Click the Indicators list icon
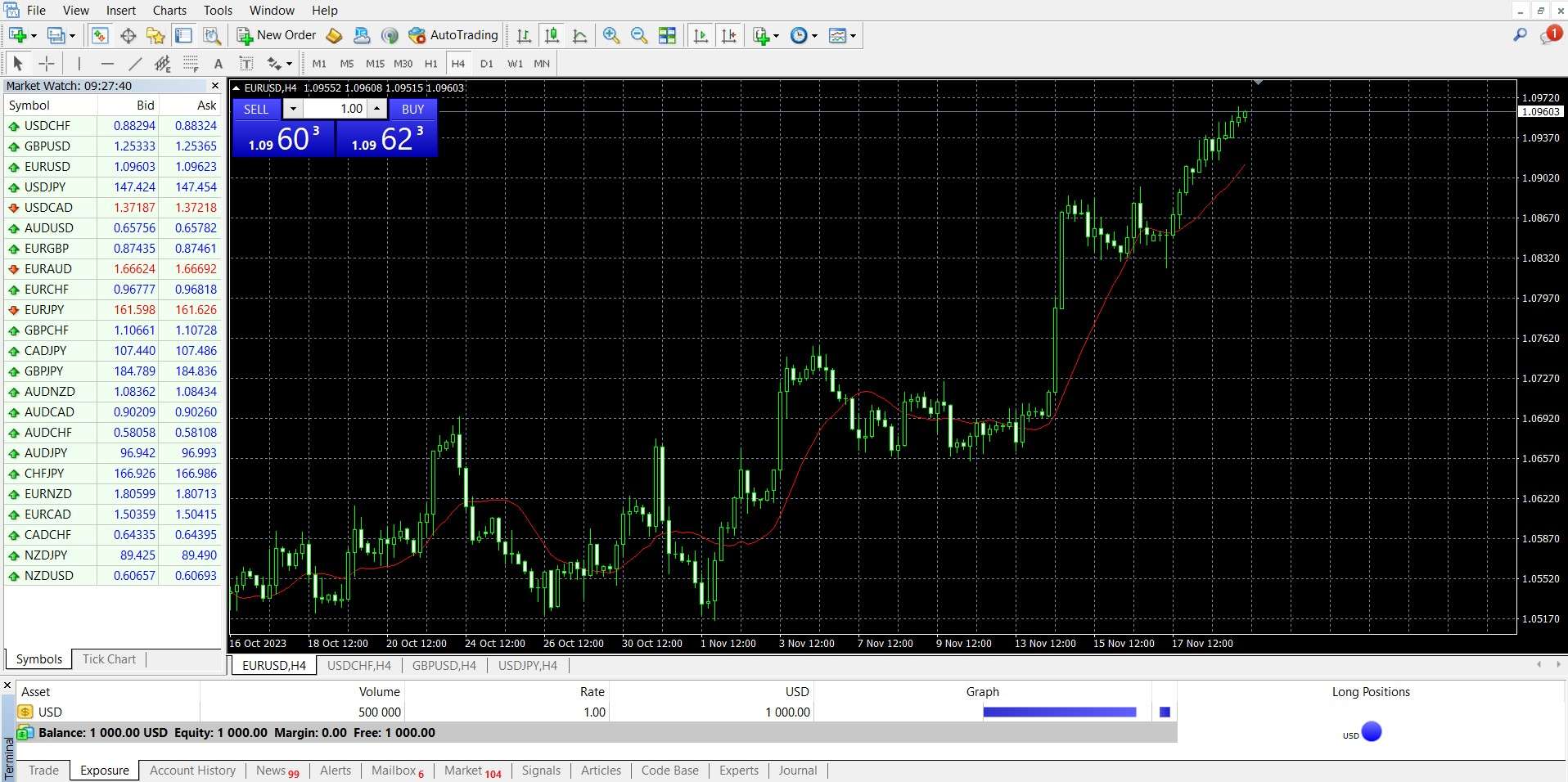Image resolution: width=1568 pixels, height=782 pixels. click(761, 35)
